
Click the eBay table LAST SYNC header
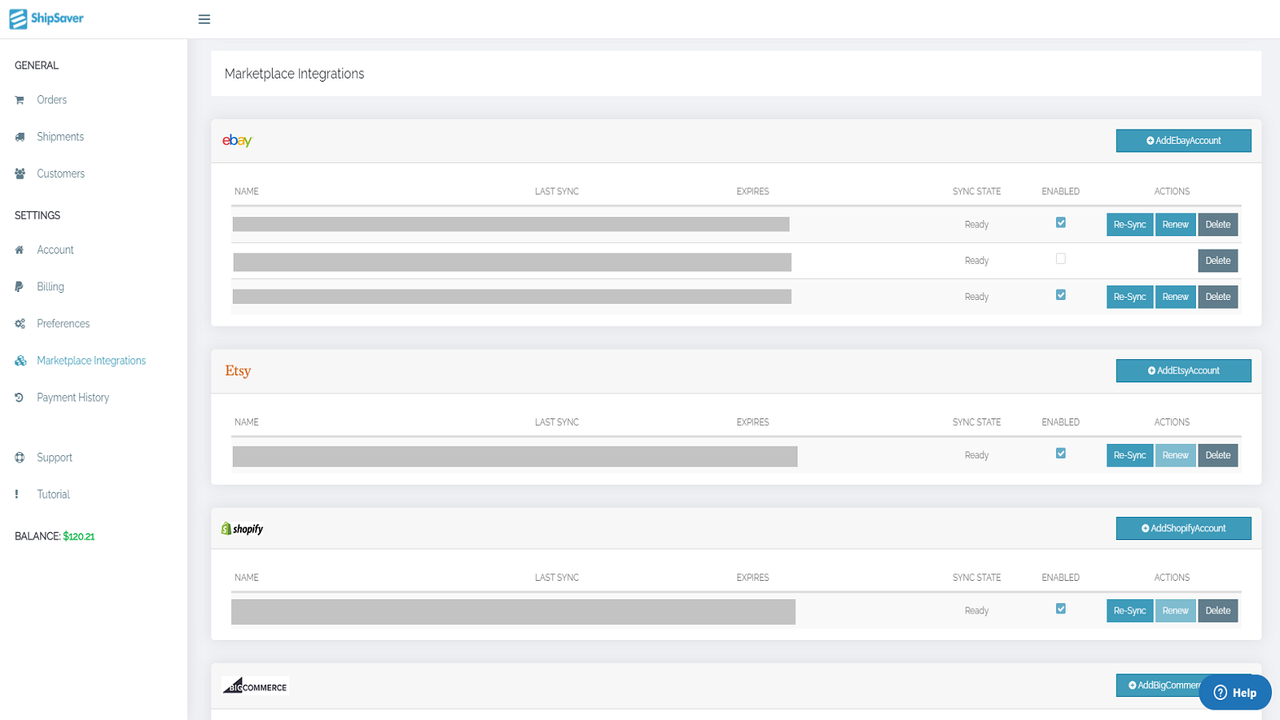tap(557, 192)
